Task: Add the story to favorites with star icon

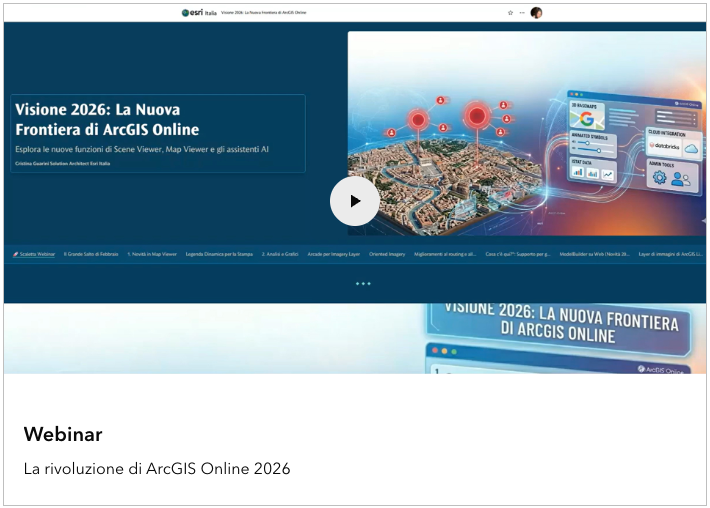Action: pos(510,13)
